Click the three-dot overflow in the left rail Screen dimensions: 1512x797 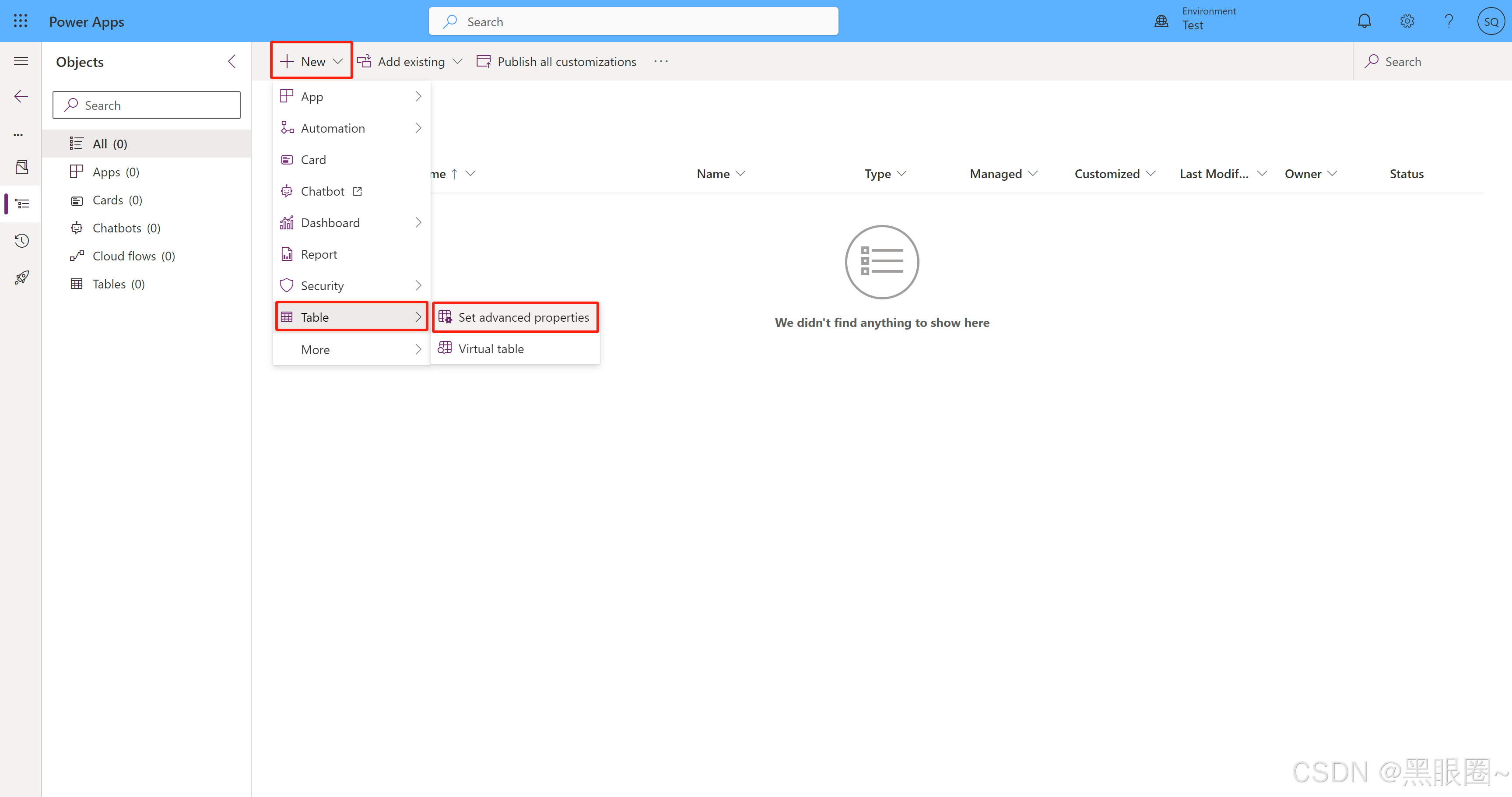18,134
